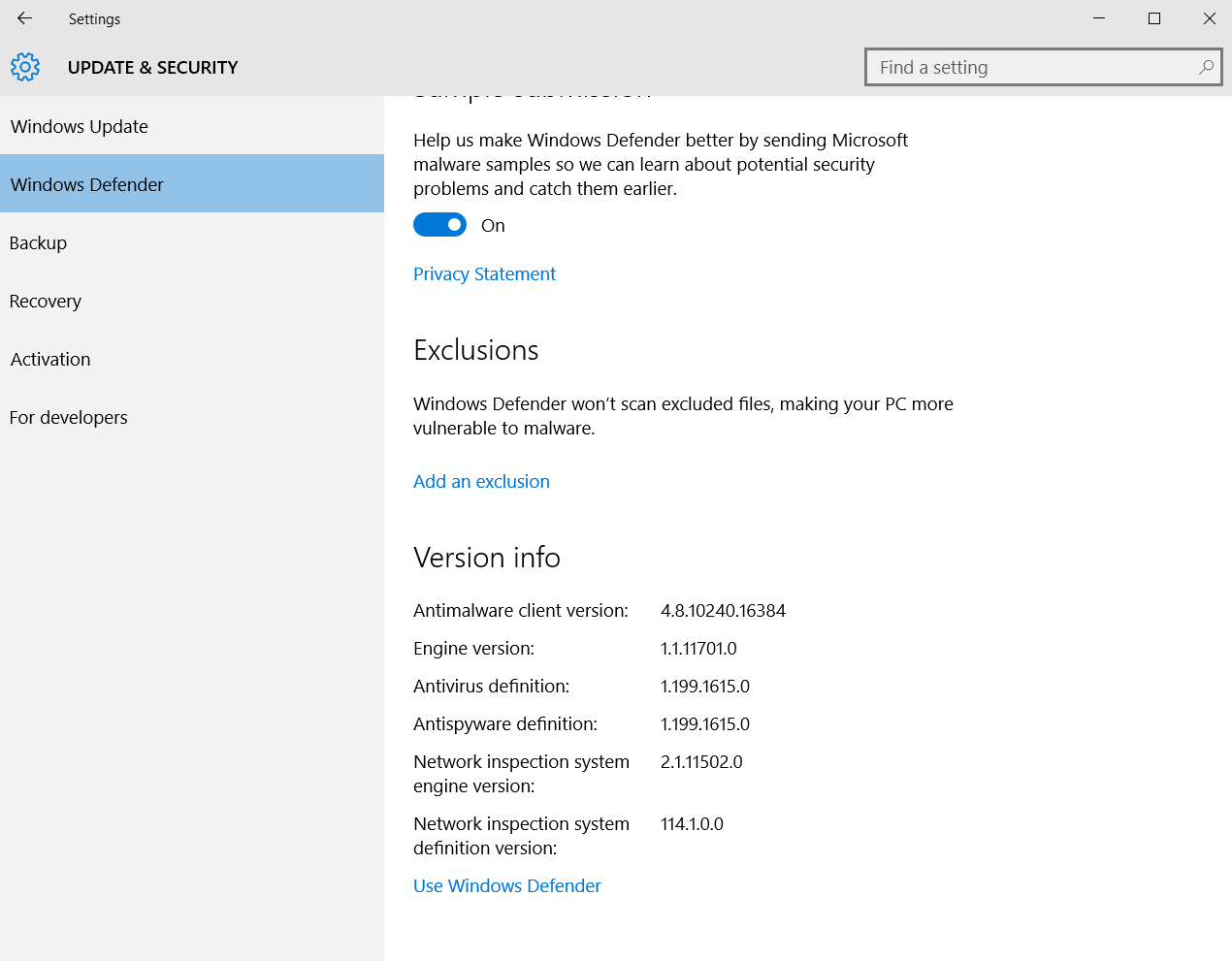Minimize the Settings window
This screenshot has width=1232, height=961.
(x=1099, y=18)
